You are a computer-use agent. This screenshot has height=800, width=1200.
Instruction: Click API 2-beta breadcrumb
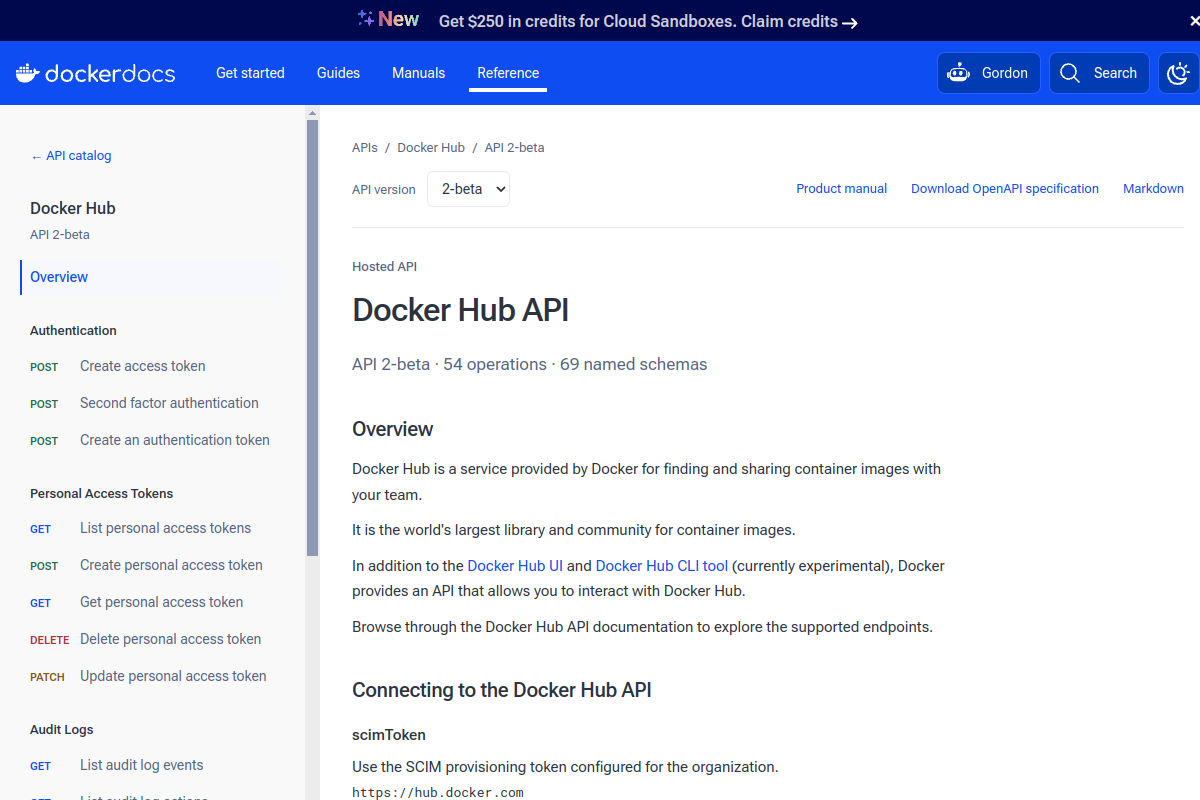pyautogui.click(x=514, y=147)
